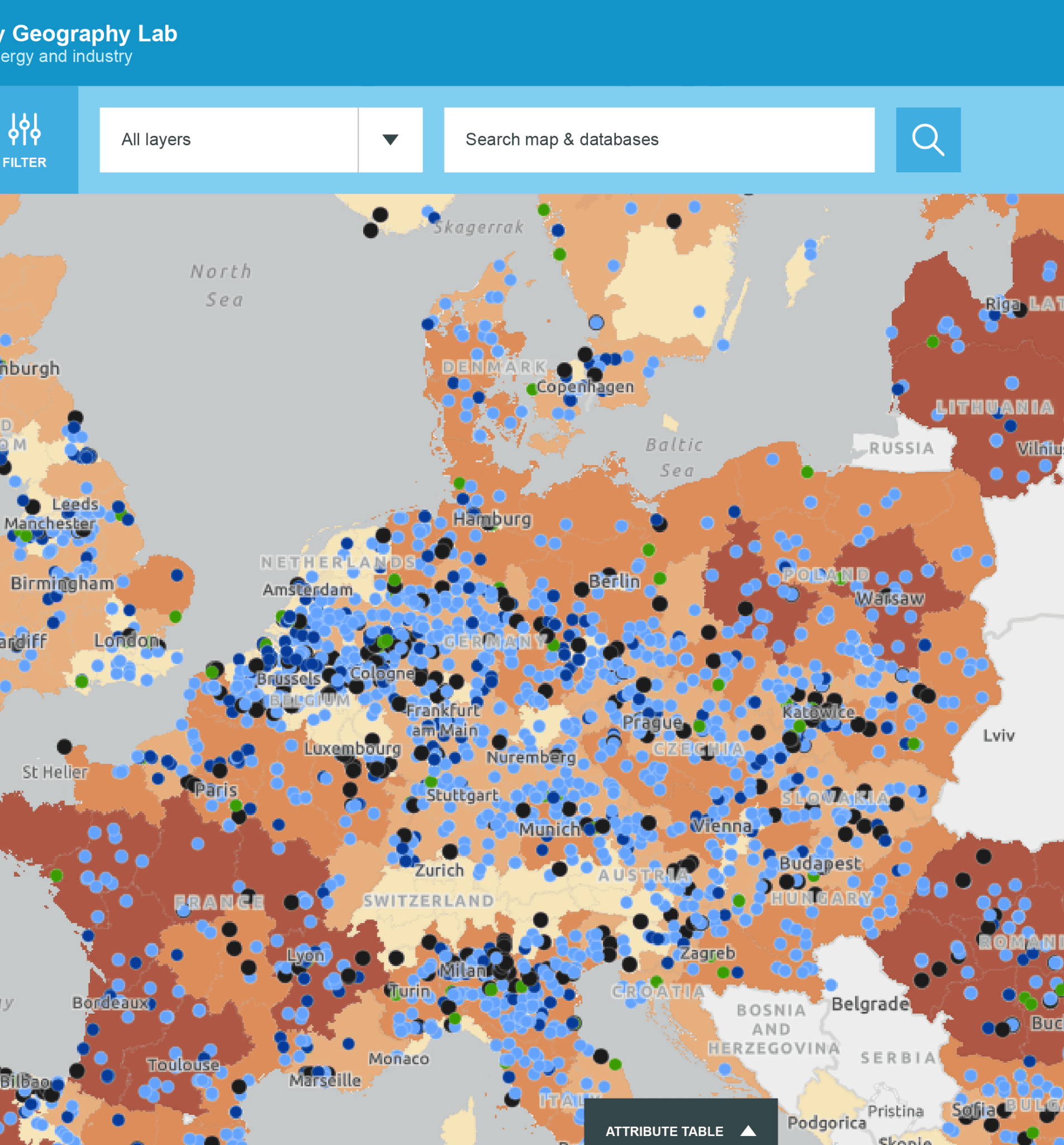This screenshot has height=1145, width=1064.
Task: Click the black marker left of Berlin label
Action: 581,589
